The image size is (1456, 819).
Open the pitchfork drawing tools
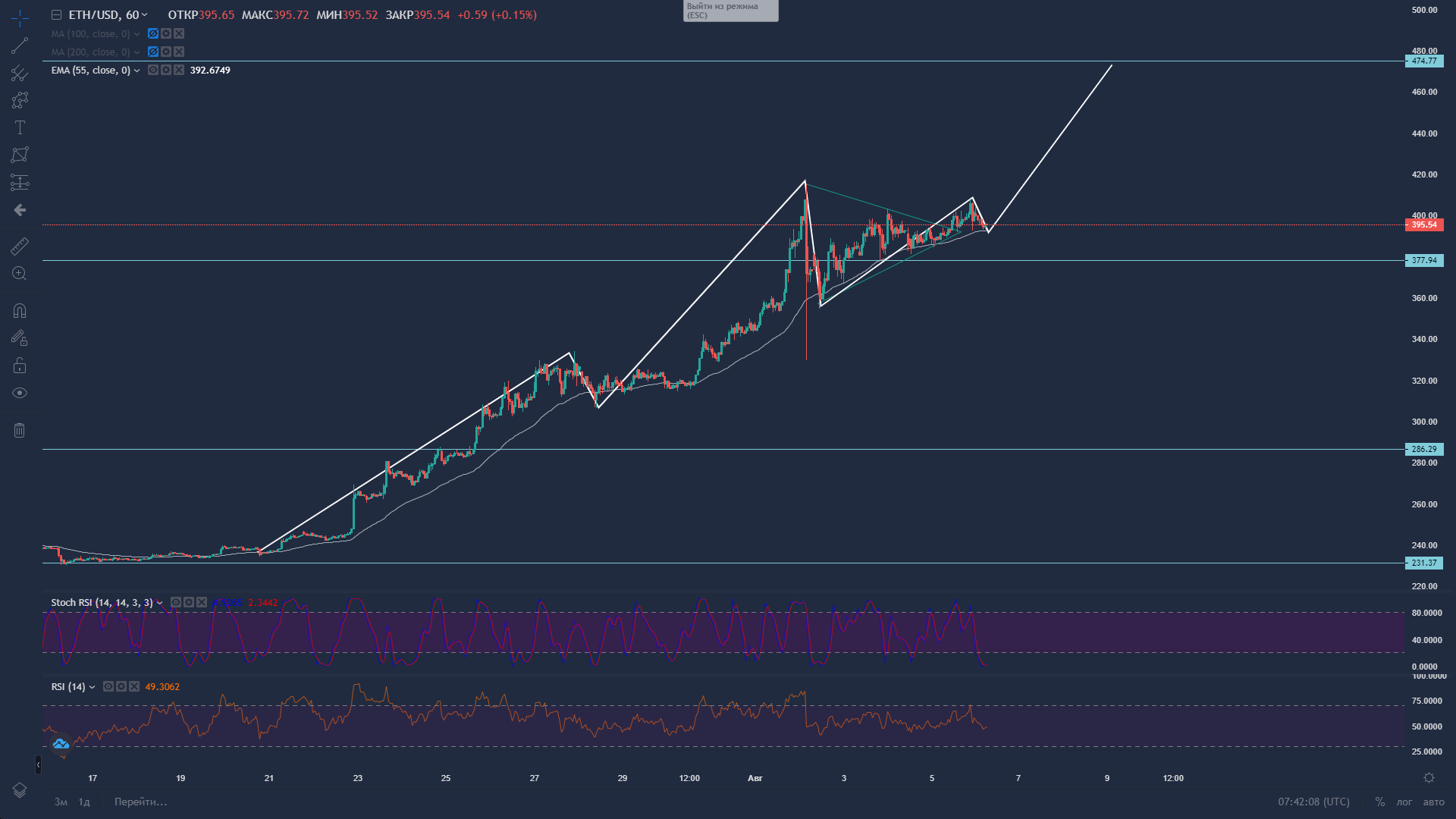coord(20,73)
